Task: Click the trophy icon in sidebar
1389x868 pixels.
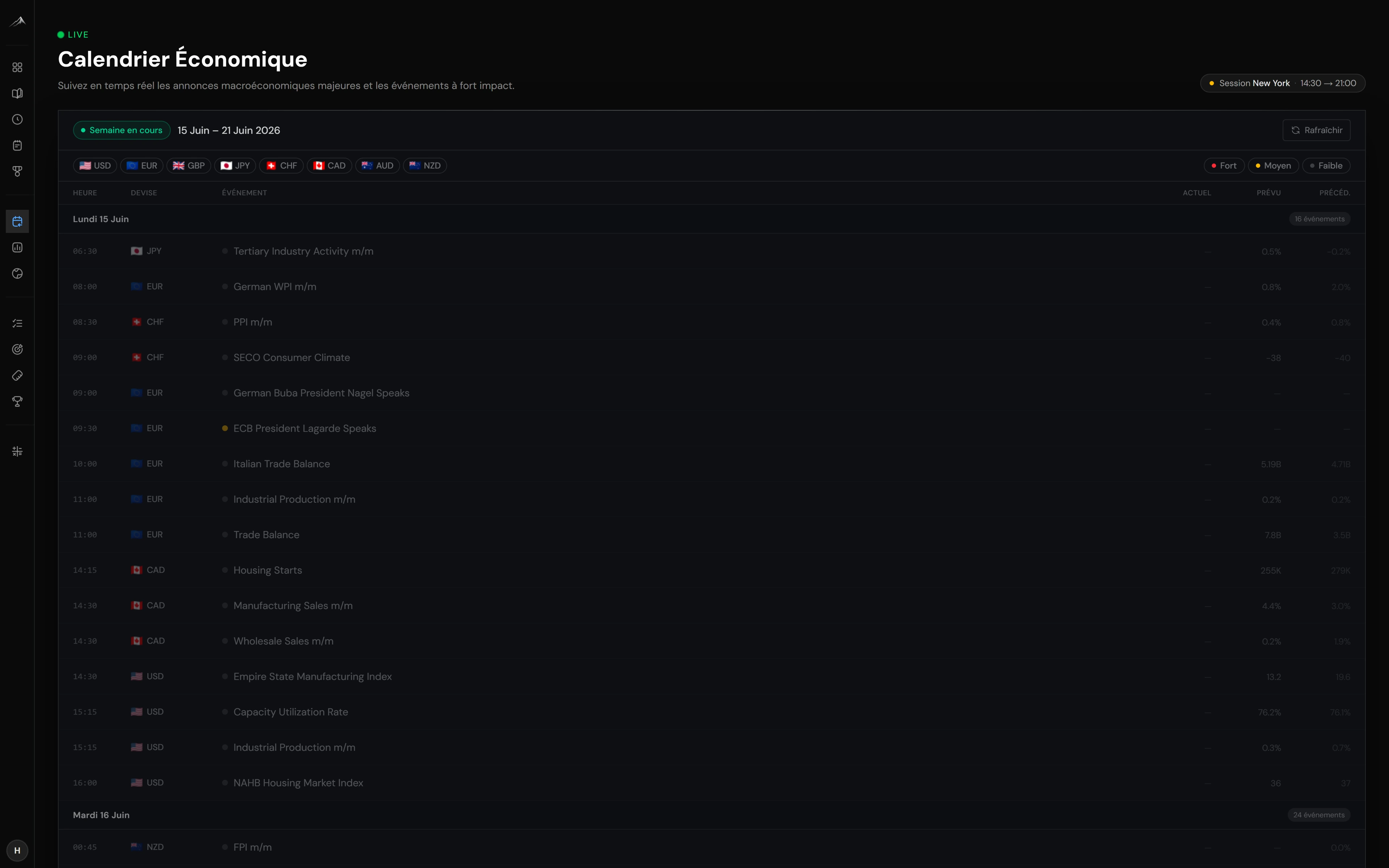Action: tap(17, 401)
